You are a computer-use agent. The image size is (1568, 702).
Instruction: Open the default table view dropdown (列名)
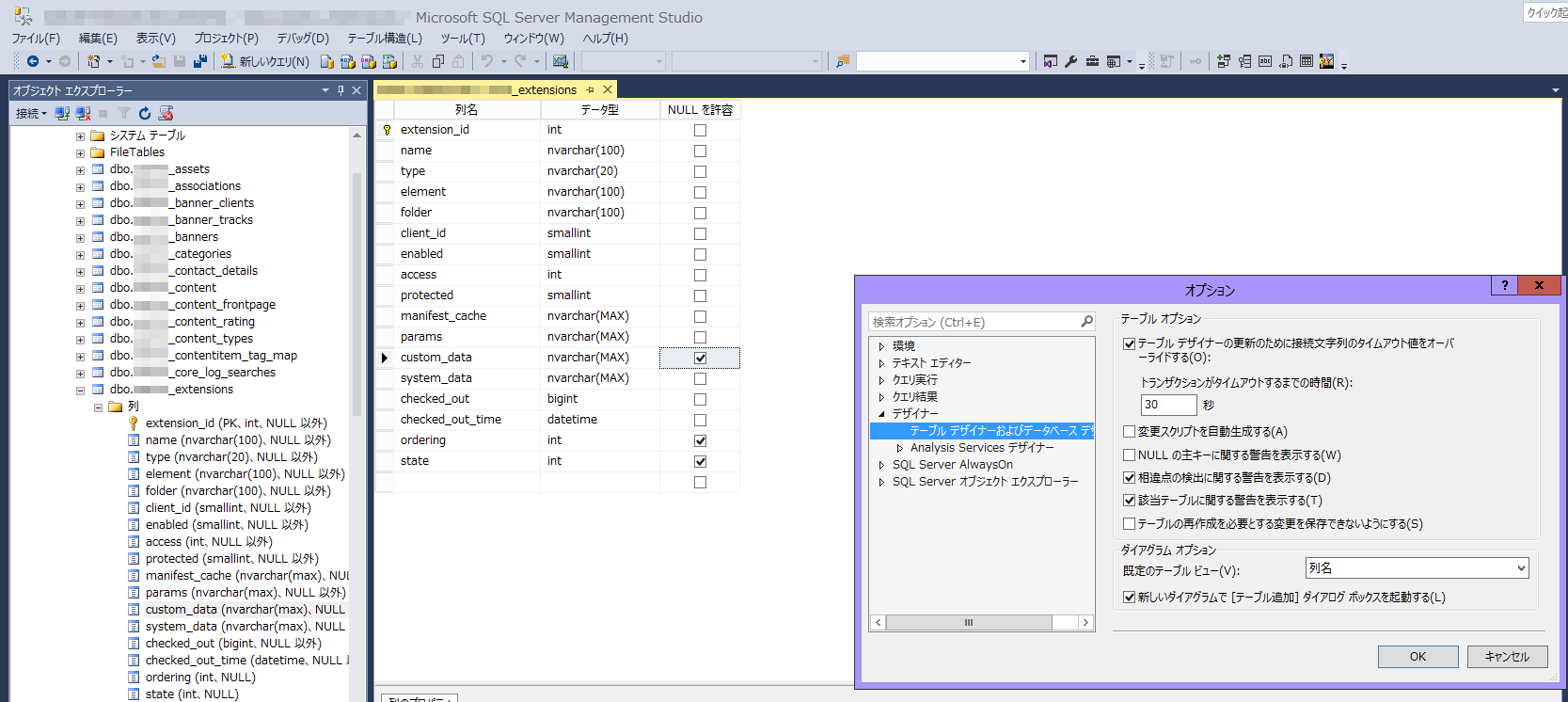tap(1417, 568)
